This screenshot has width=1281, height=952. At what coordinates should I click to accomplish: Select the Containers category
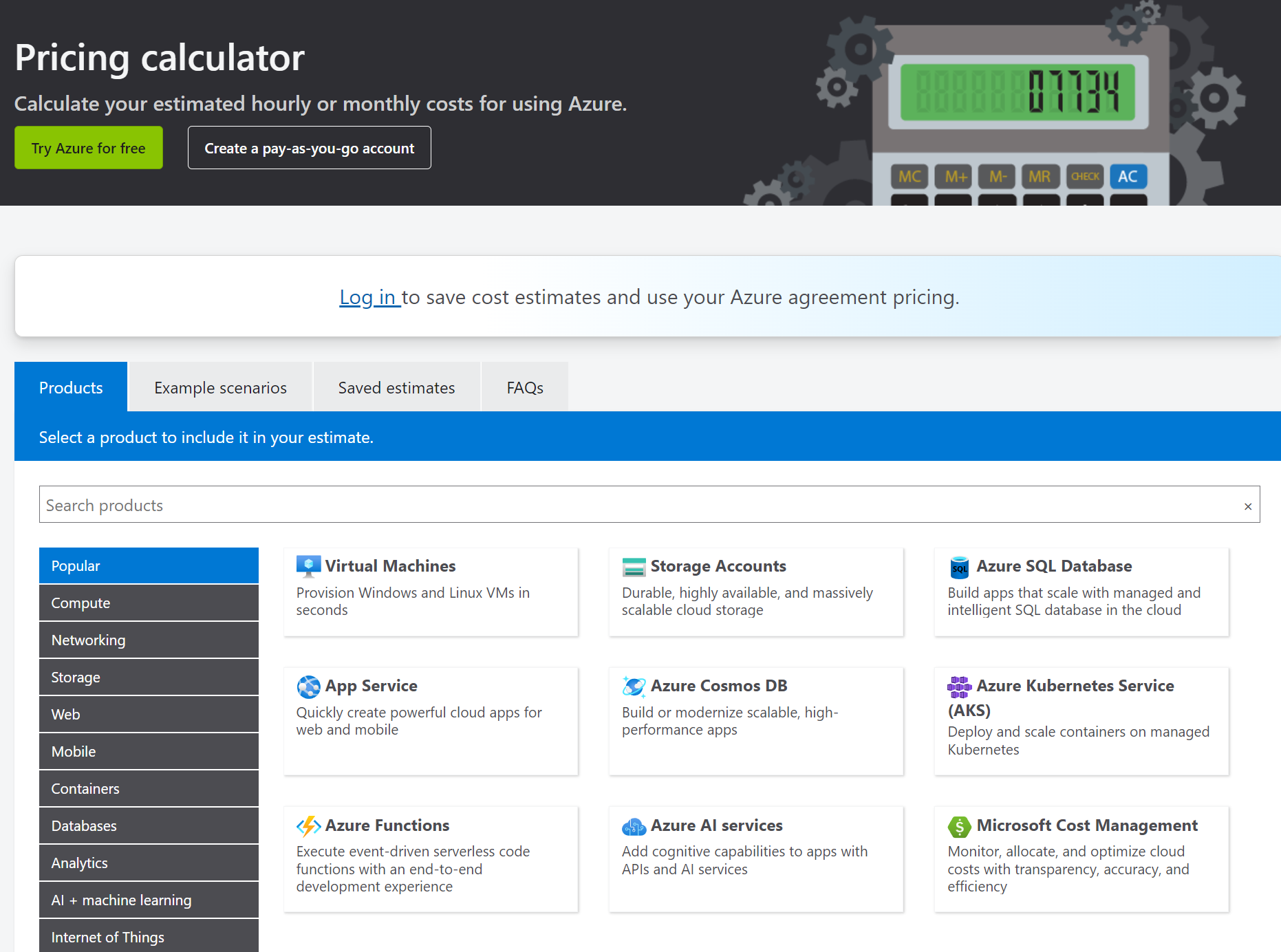[149, 788]
